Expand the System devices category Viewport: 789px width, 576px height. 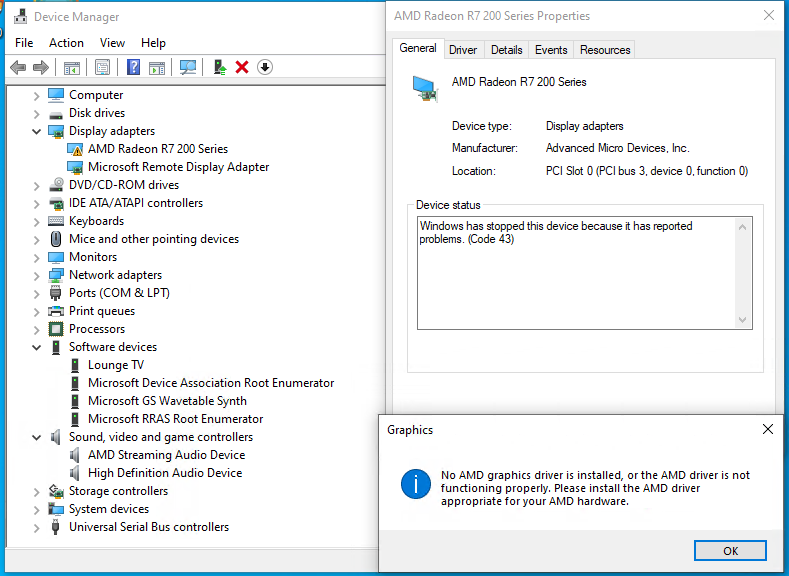click(36, 510)
